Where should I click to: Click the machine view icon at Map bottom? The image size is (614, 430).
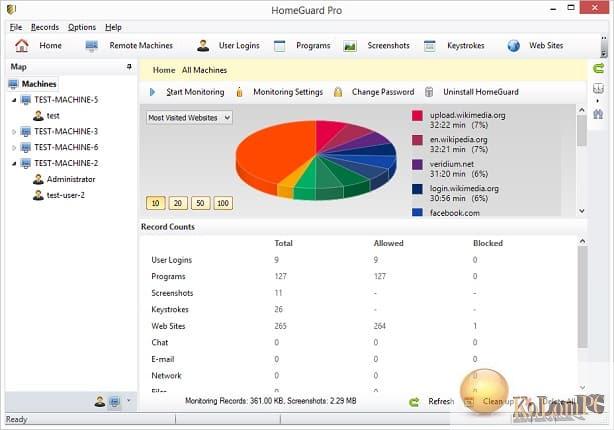tap(115, 401)
